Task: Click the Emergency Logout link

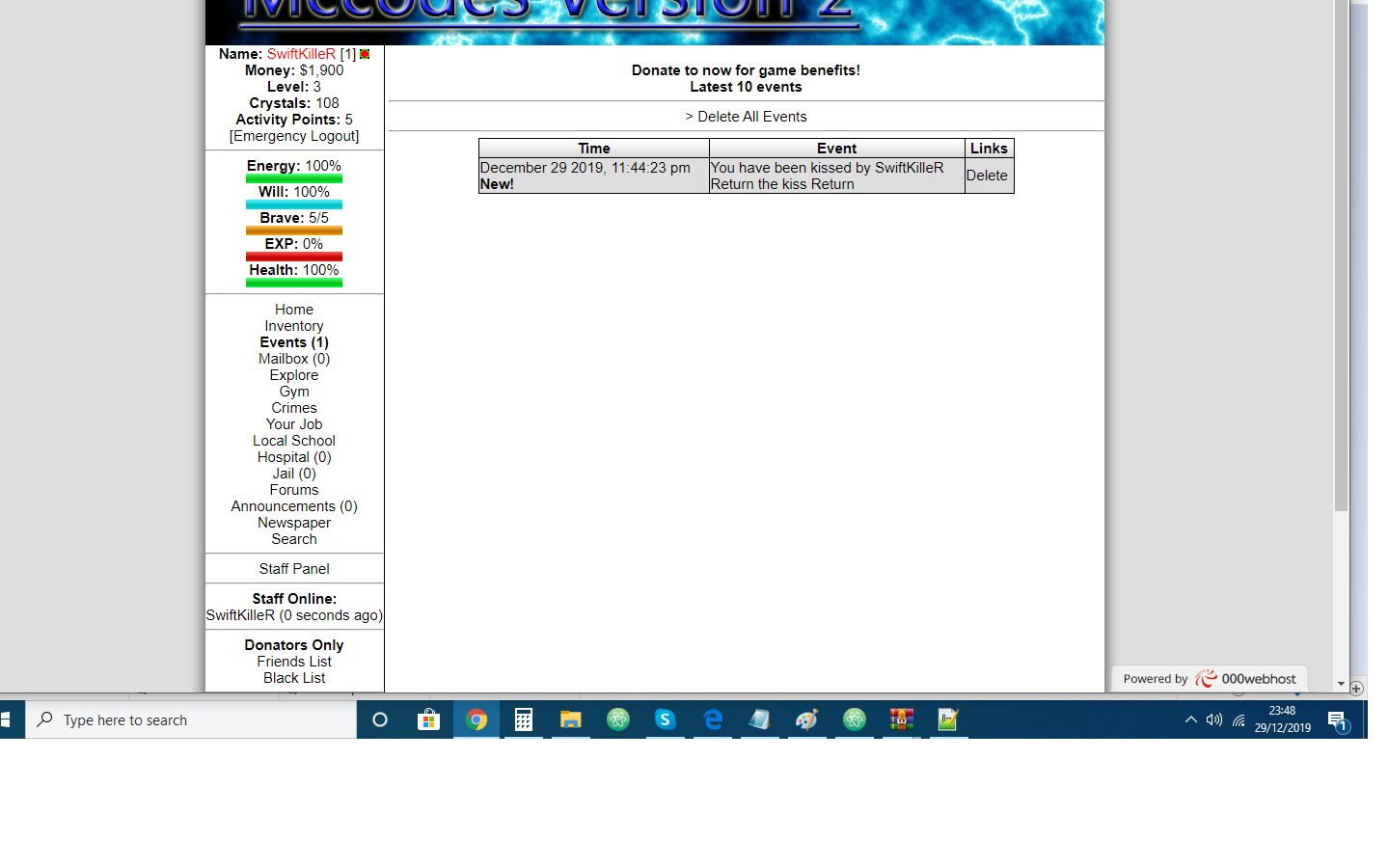Action: pos(294,136)
